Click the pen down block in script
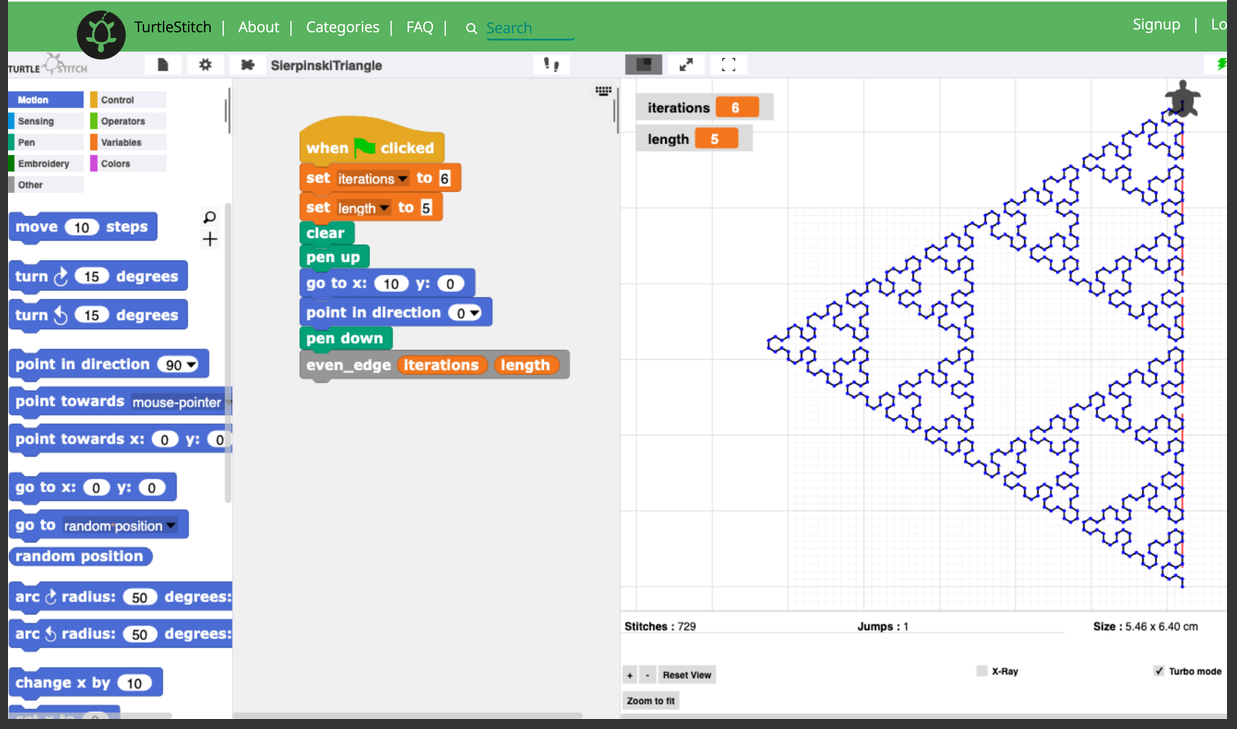 pyautogui.click(x=344, y=339)
